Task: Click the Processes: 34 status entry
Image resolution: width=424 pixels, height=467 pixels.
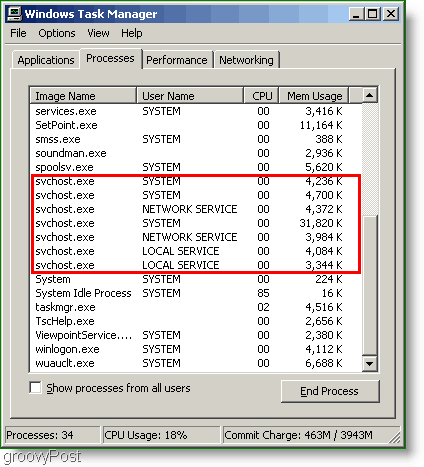Action: [52, 435]
